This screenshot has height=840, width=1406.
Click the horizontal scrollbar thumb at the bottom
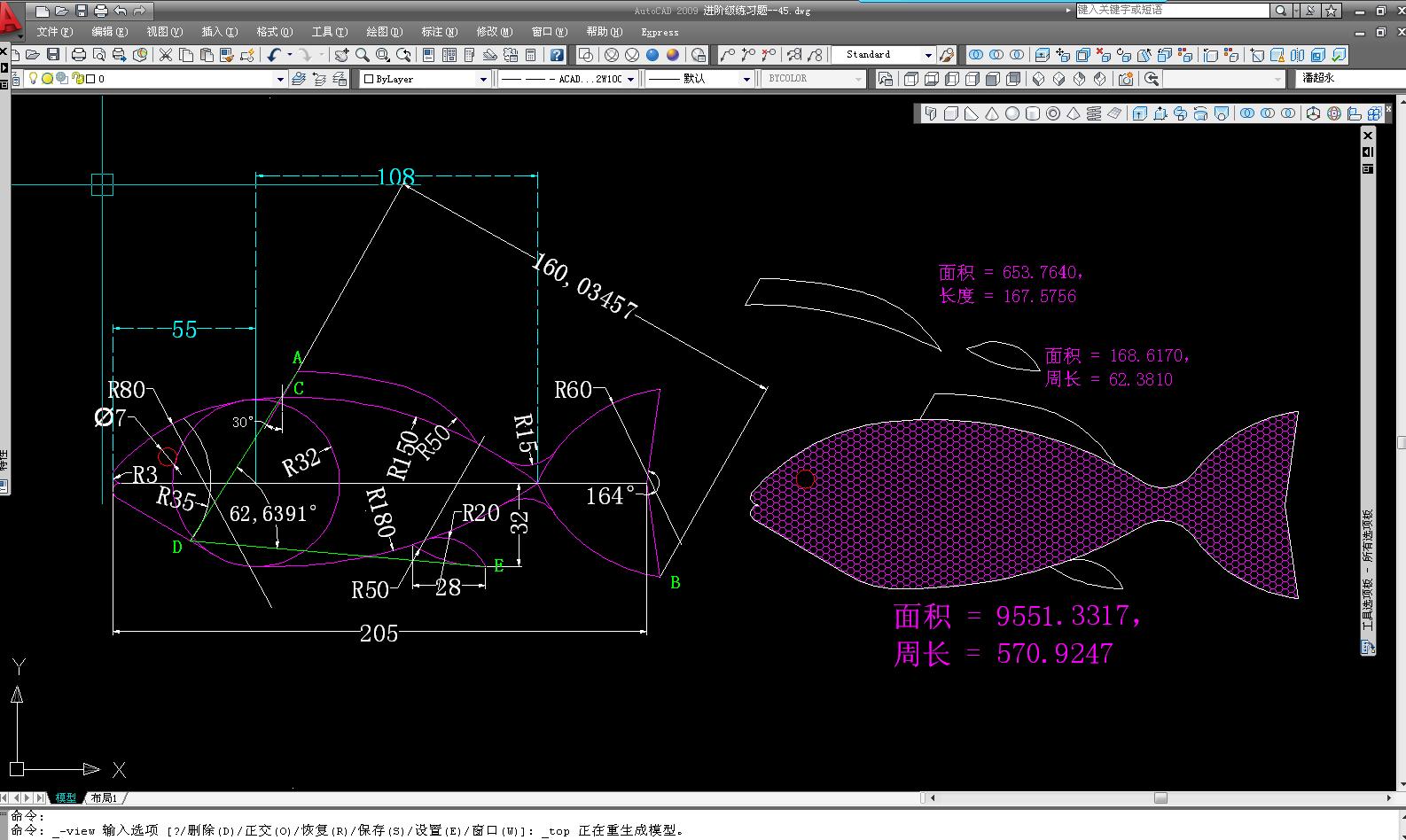pyautogui.click(x=1160, y=798)
